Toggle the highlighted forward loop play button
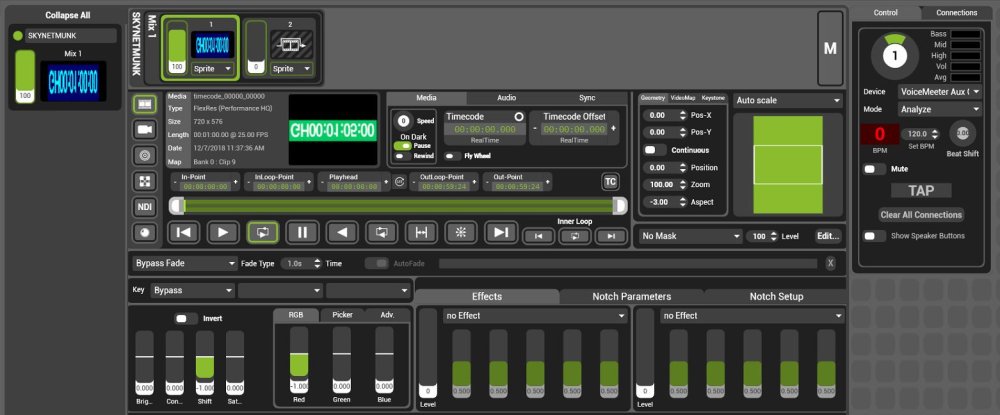The width and height of the screenshot is (1000, 415). click(263, 233)
